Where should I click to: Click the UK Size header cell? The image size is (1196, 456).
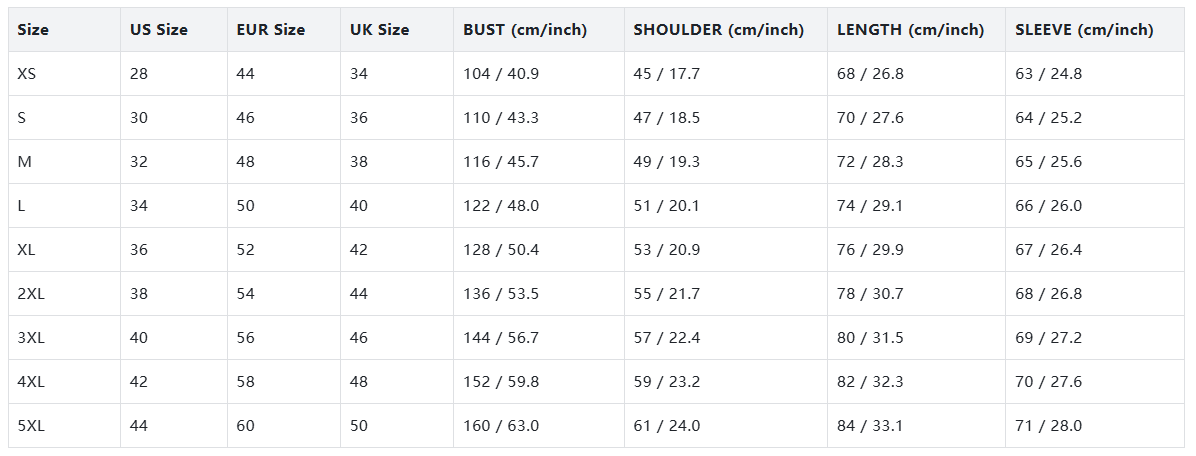click(379, 30)
